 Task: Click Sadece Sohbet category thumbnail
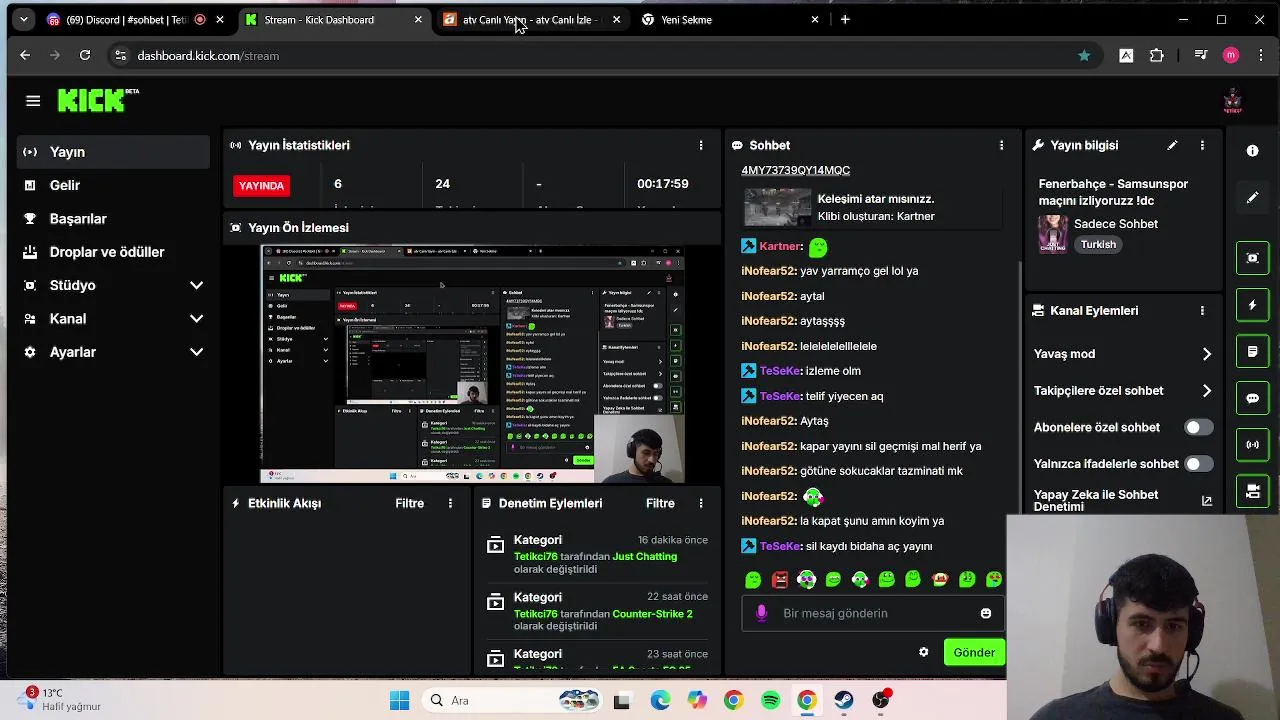(x=1052, y=234)
